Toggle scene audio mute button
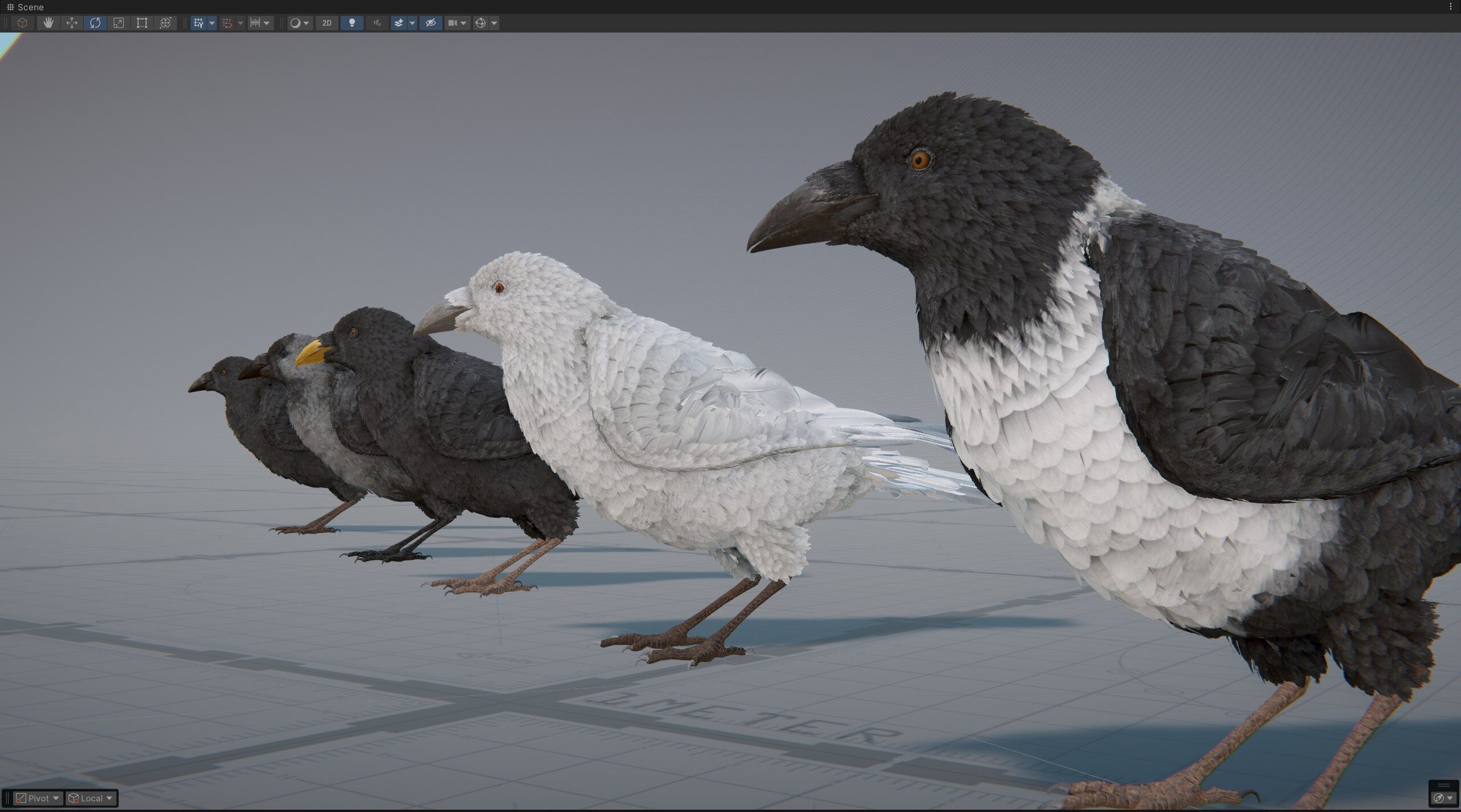 click(377, 23)
